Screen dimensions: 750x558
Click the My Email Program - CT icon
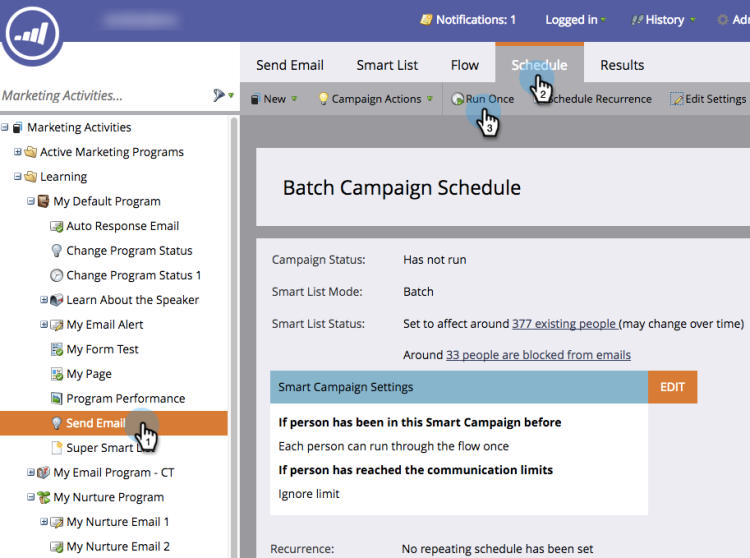tap(44, 472)
